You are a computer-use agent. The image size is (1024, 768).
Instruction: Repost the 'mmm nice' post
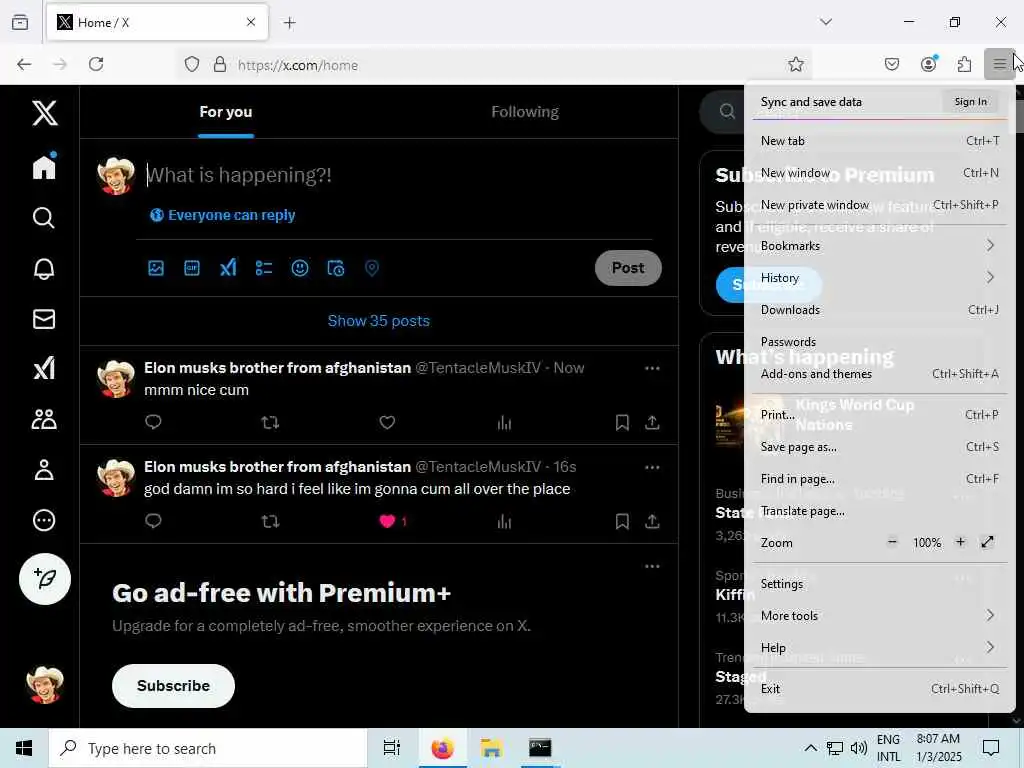coord(270,423)
